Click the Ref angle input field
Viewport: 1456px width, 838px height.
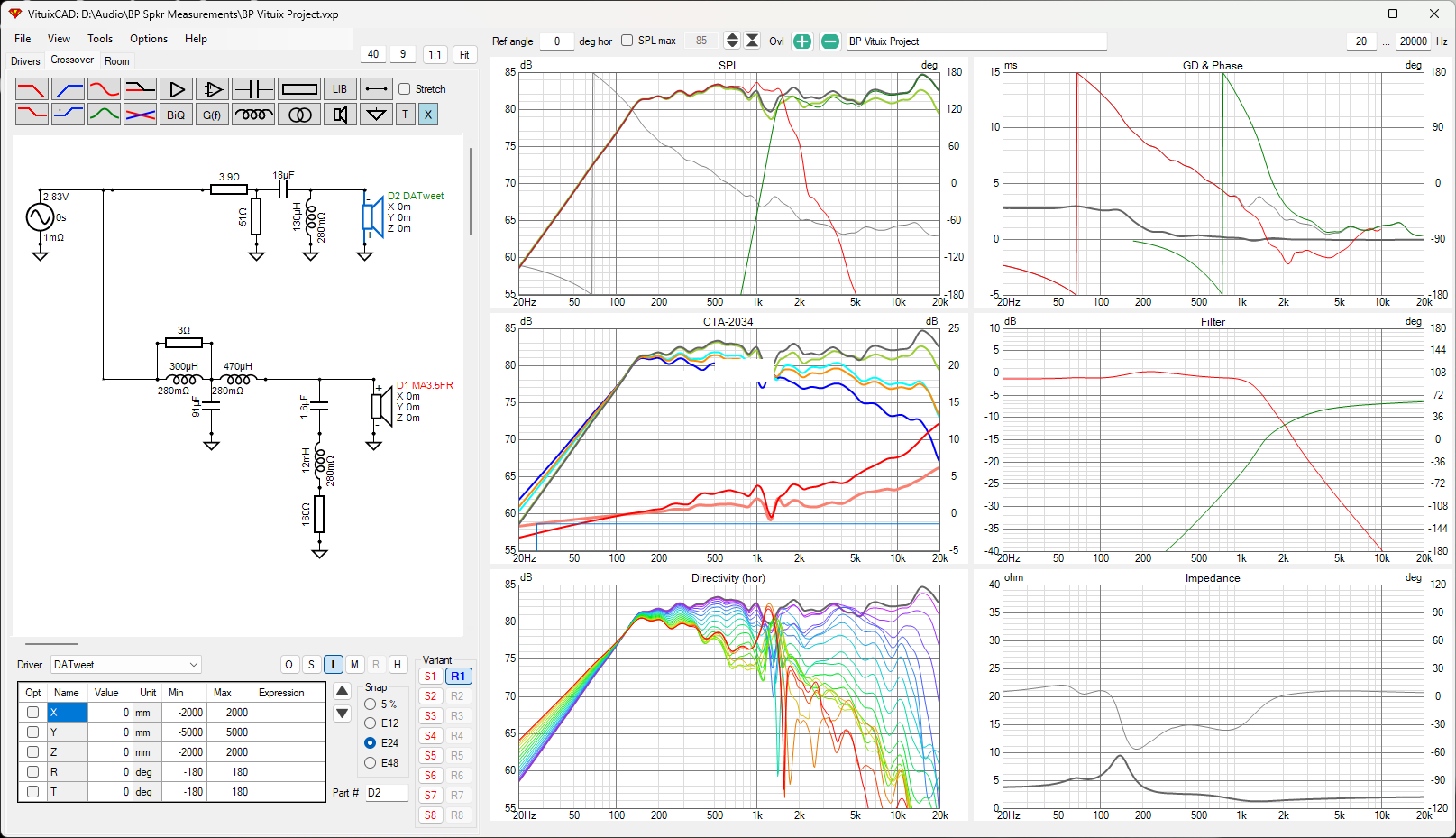tap(556, 41)
